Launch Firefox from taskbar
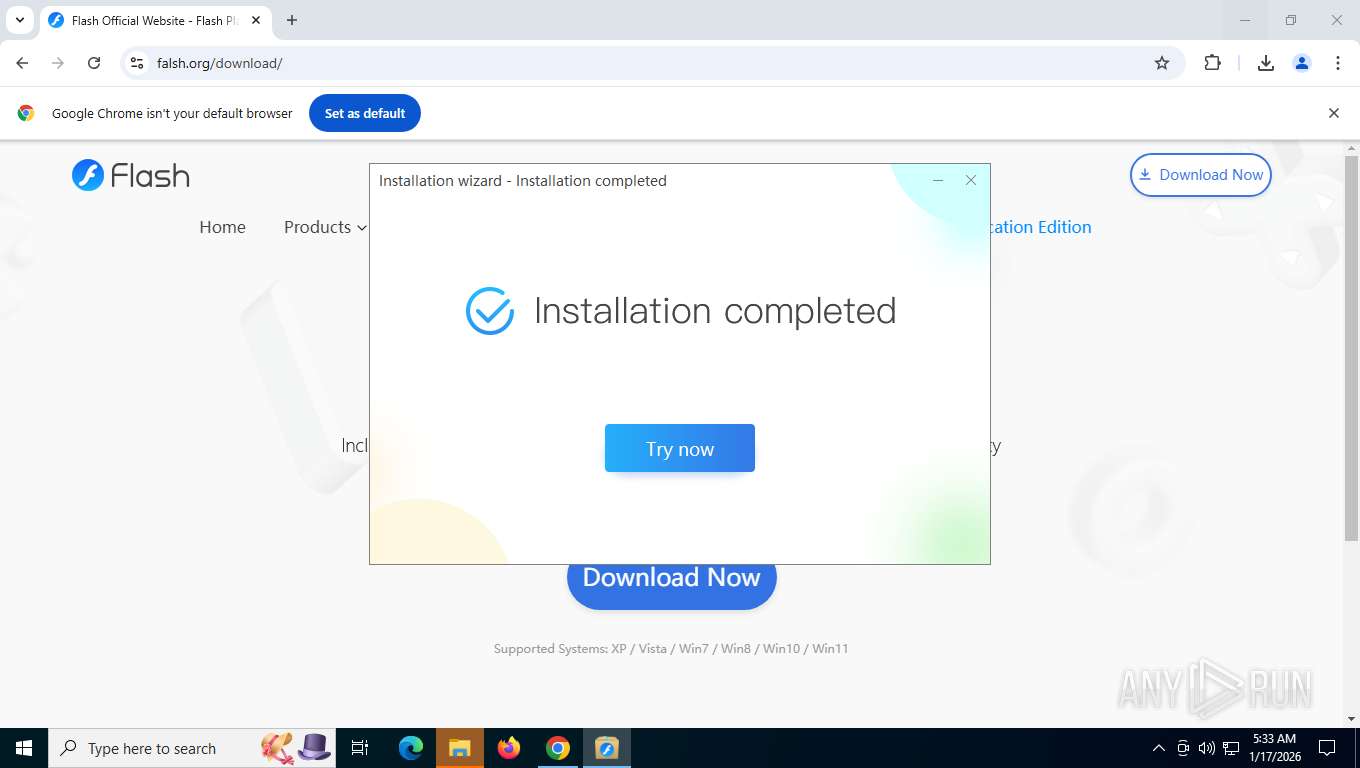The height and width of the screenshot is (768, 1360). click(x=509, y=748)
